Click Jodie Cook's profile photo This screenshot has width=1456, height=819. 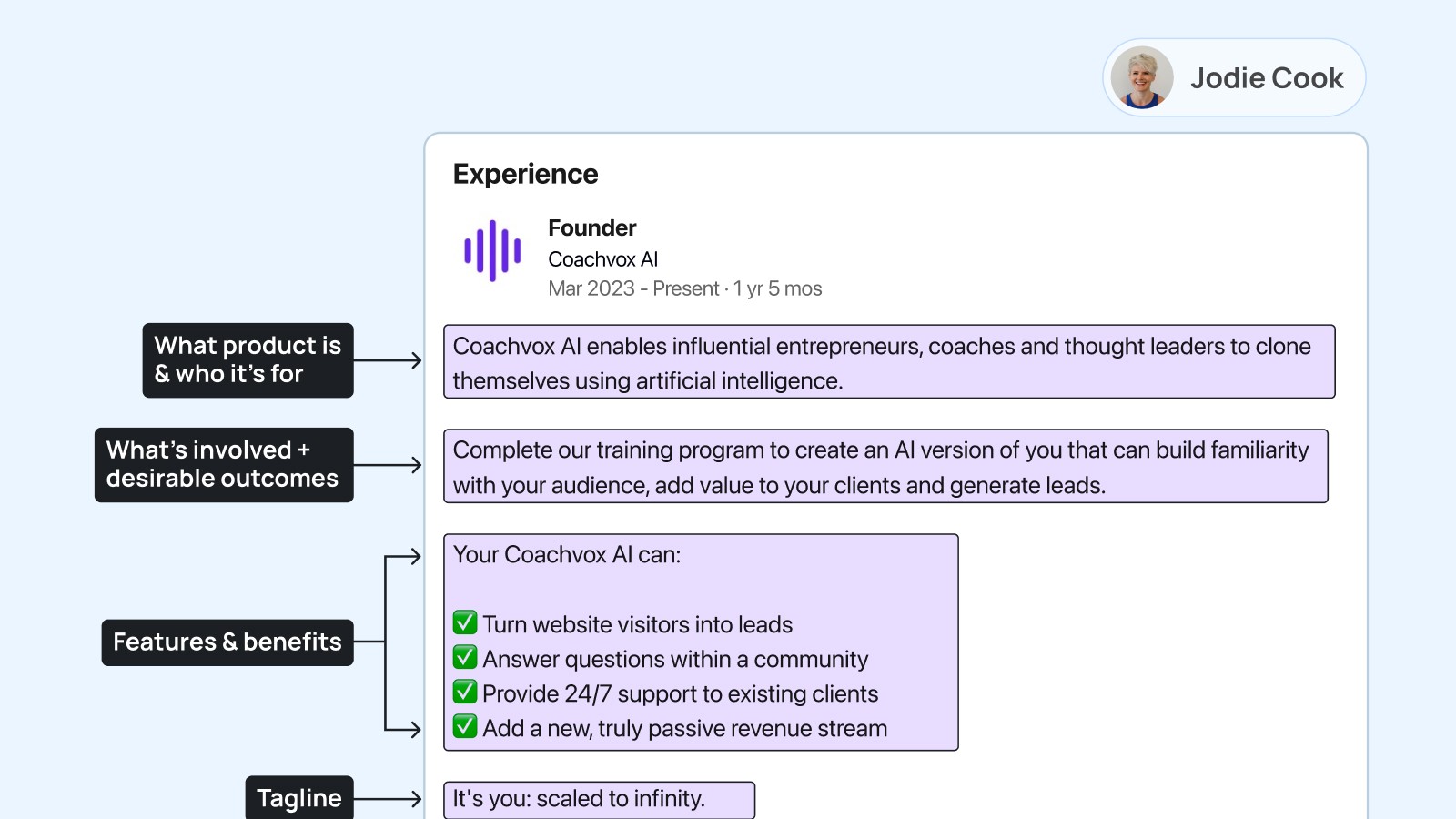coord(1142,77)
